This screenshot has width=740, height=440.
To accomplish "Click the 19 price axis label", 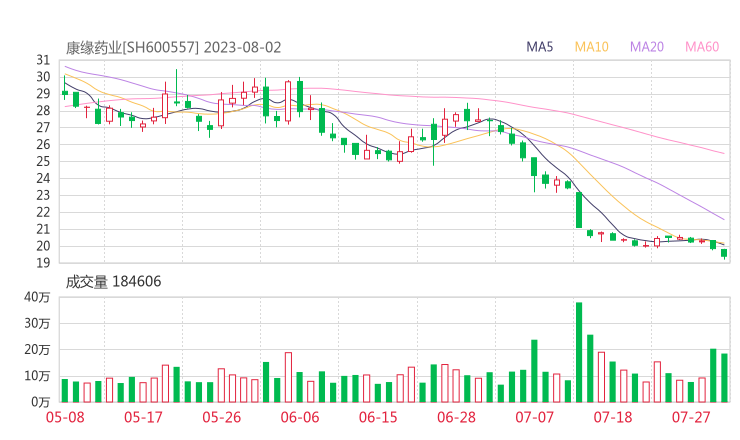I will [43, 263].
